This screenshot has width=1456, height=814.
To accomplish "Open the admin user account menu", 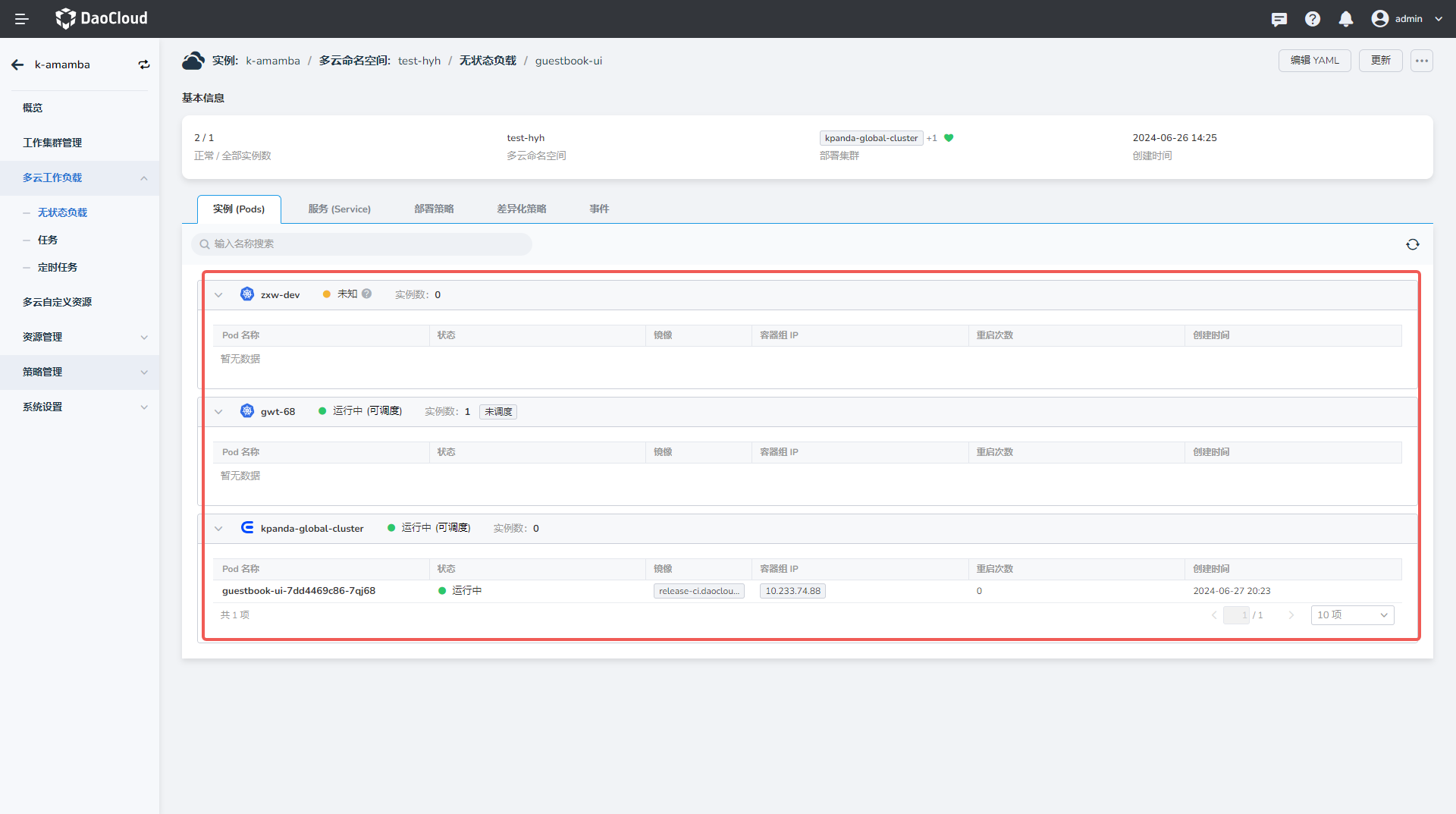I will point(1407,19).
